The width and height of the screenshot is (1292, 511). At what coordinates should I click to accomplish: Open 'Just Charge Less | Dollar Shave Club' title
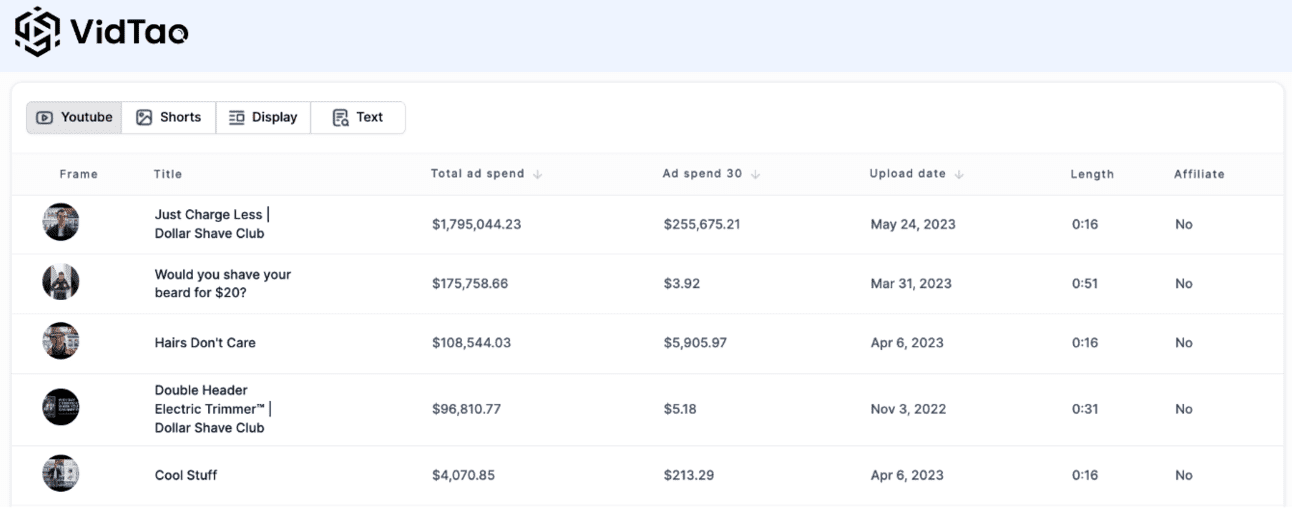click(212, 224)
